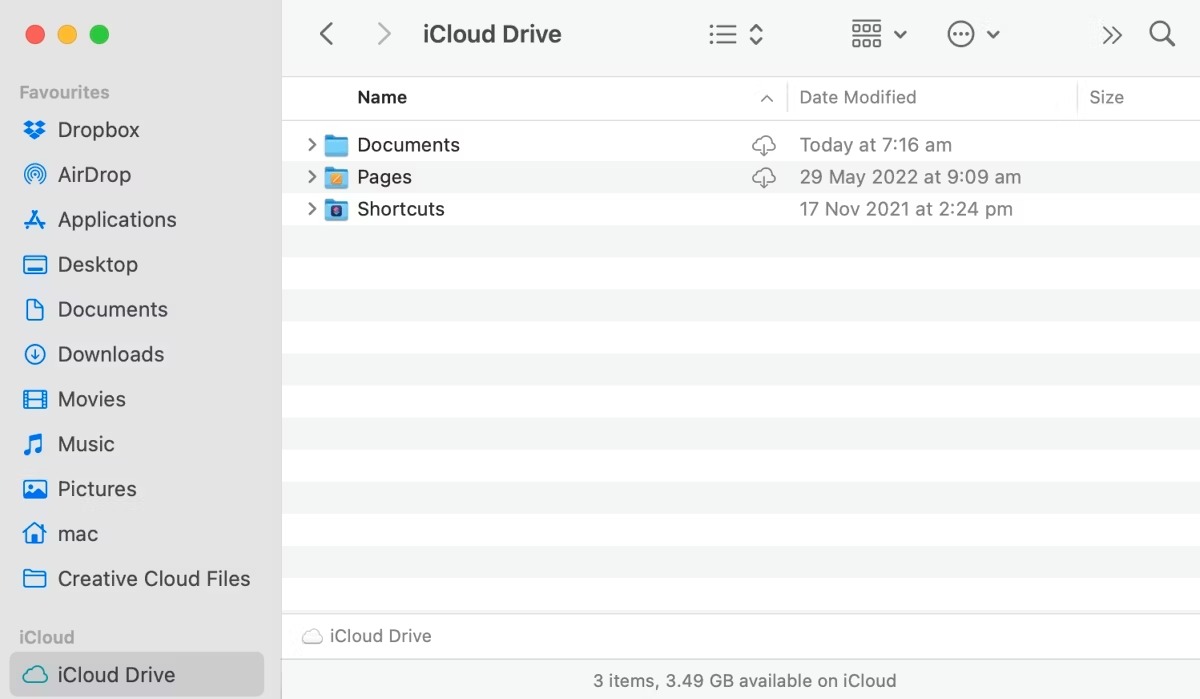The width and height of the screenshot is (1200, 699).
Task: Open the Applications sidebar item
Action: pos(117,219)
